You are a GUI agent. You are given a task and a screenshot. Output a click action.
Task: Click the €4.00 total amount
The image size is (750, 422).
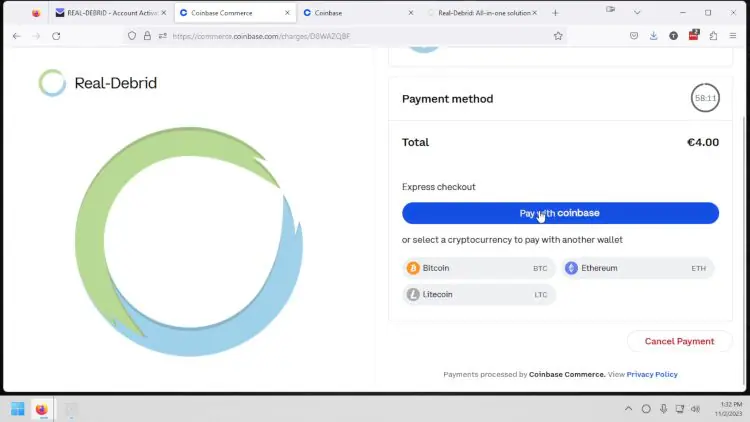pos(703,142)
